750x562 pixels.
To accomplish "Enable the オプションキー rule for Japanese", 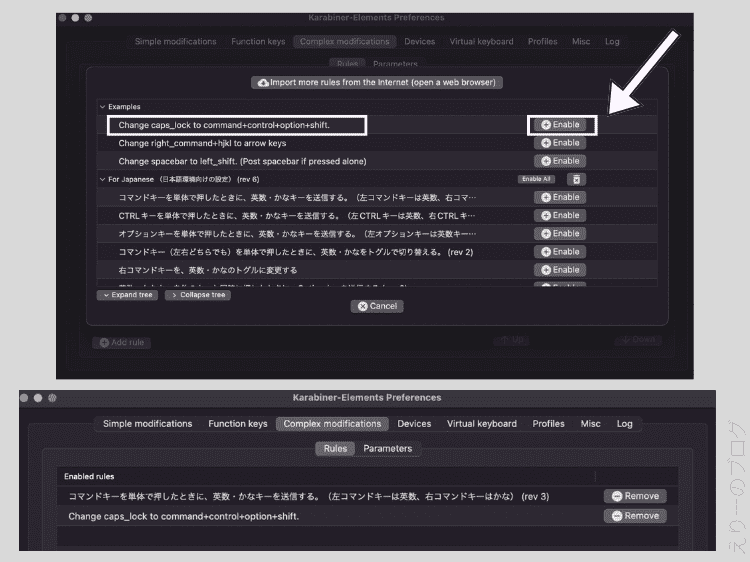I will click(560, 233).
